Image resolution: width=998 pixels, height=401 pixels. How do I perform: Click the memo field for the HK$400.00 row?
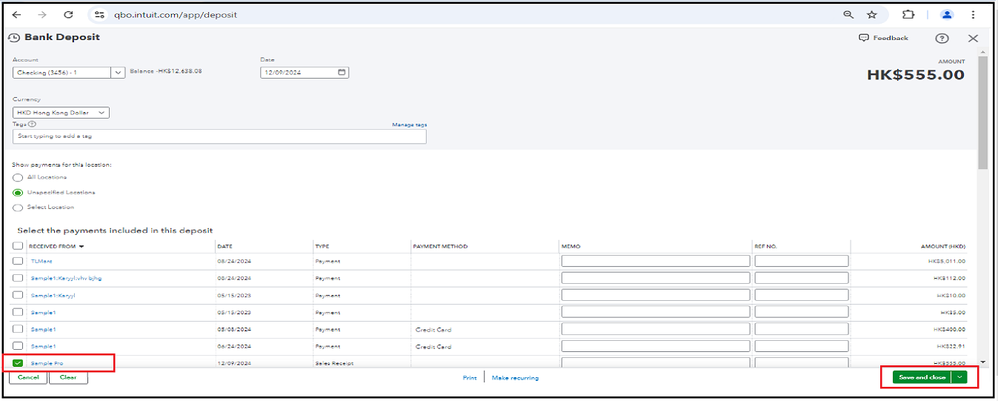(656, 329)
